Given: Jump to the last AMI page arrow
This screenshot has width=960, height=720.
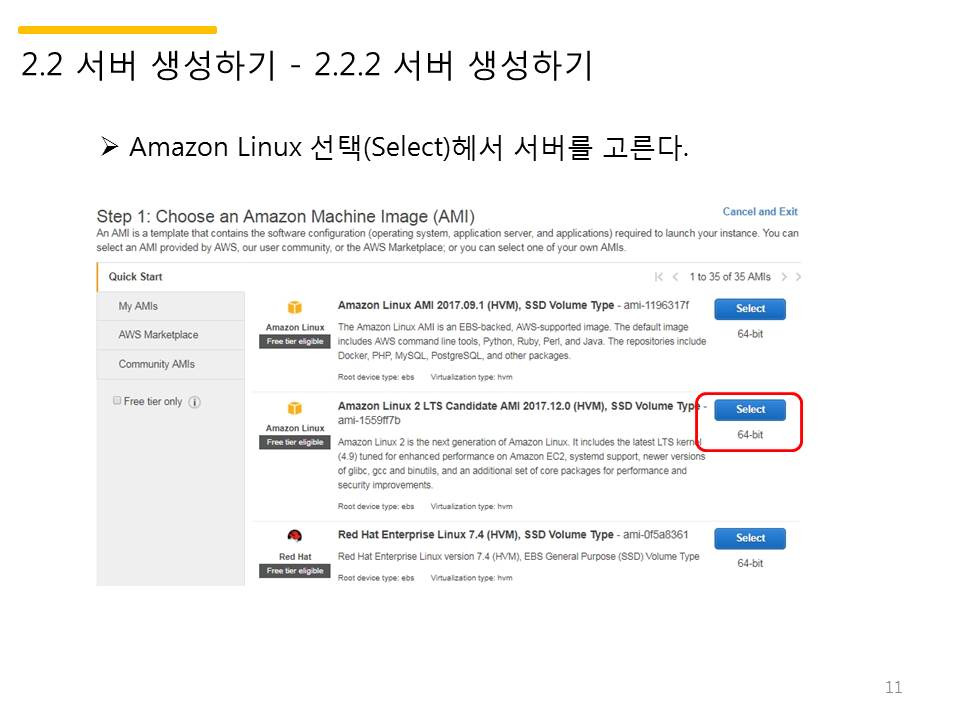Looking at the screenshot, I should [798, 277].
